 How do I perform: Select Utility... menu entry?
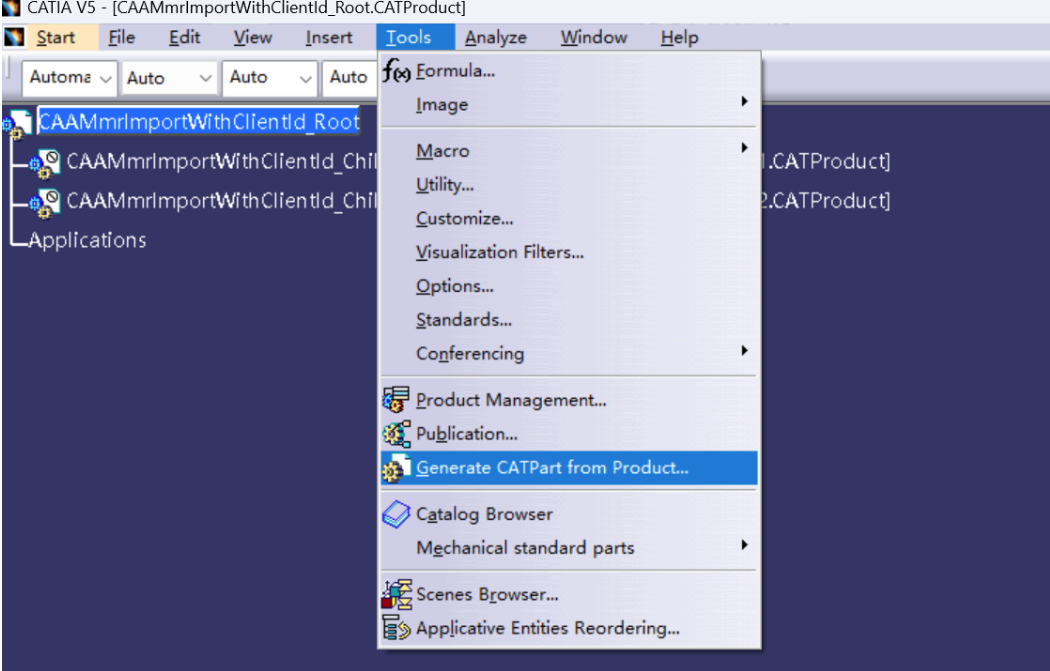click(x=569, y=184)
